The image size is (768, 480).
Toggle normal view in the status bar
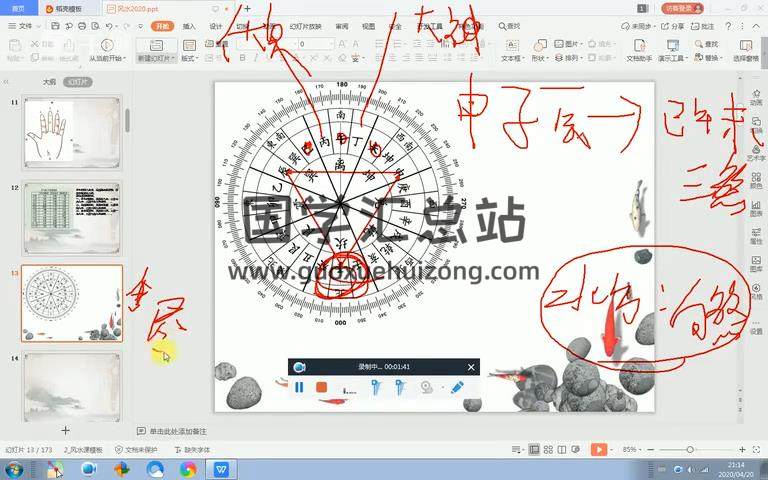pyautogui.click(x=534, y=450)
